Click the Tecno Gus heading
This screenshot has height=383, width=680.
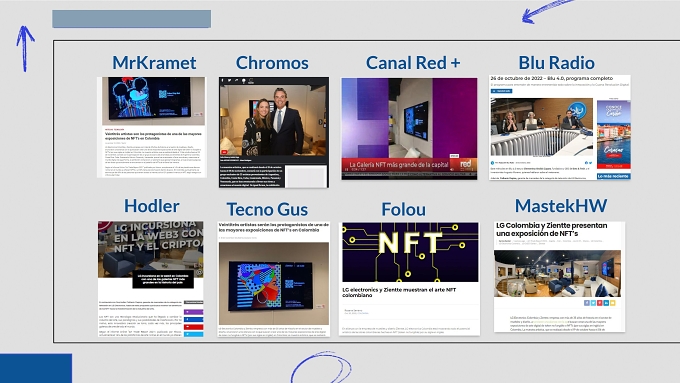(x=267, y=210)
